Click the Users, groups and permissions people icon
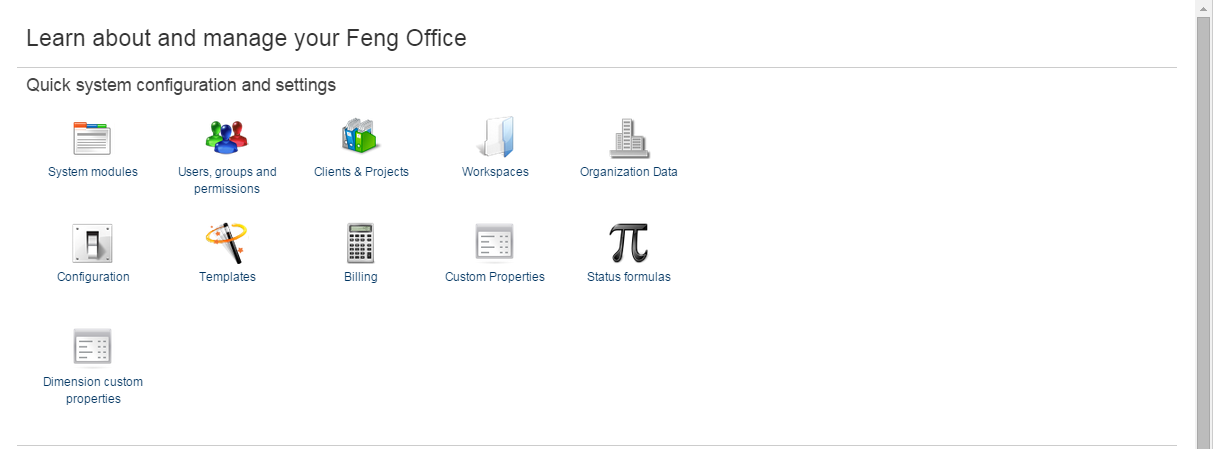This screenshot has height=449, width=1213. [227, 137]
